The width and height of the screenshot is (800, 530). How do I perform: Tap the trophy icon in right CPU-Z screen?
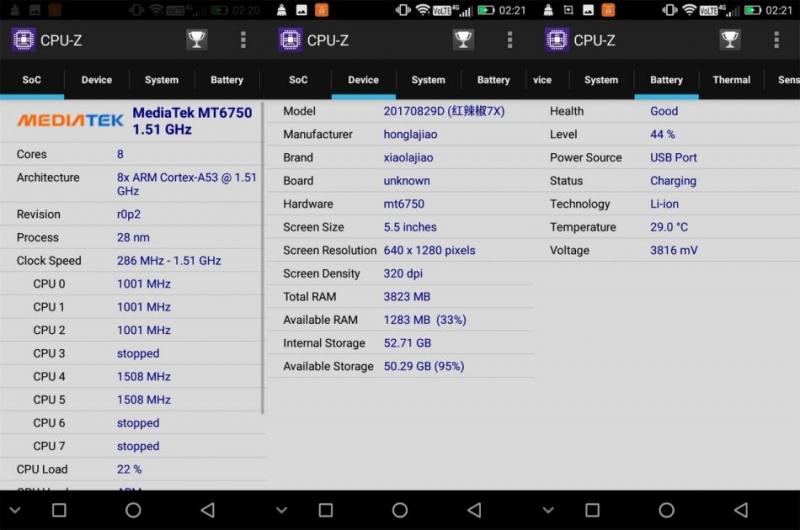pyautogui.click(x=730, y=40)
